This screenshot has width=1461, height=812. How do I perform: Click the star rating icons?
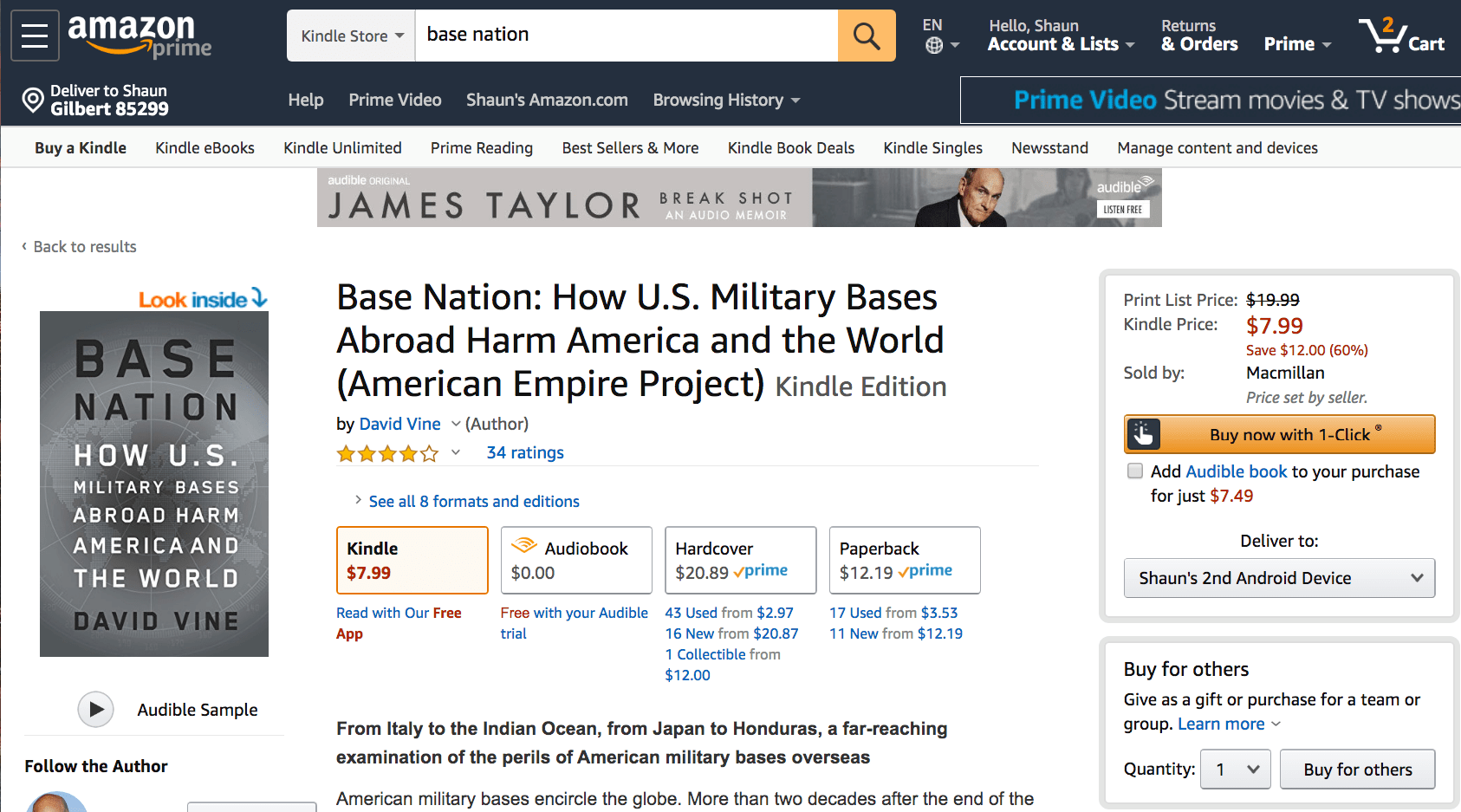(x=388, y=453)
